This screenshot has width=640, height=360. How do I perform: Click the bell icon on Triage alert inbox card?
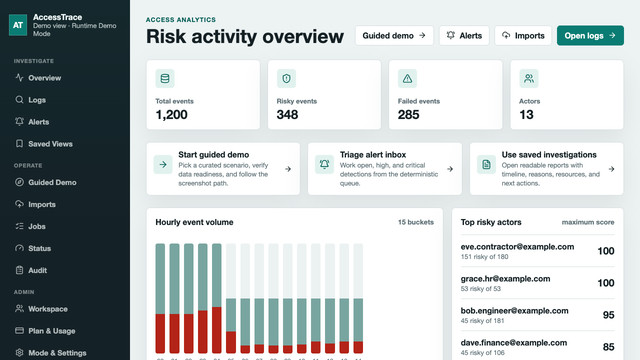[324, 164]
